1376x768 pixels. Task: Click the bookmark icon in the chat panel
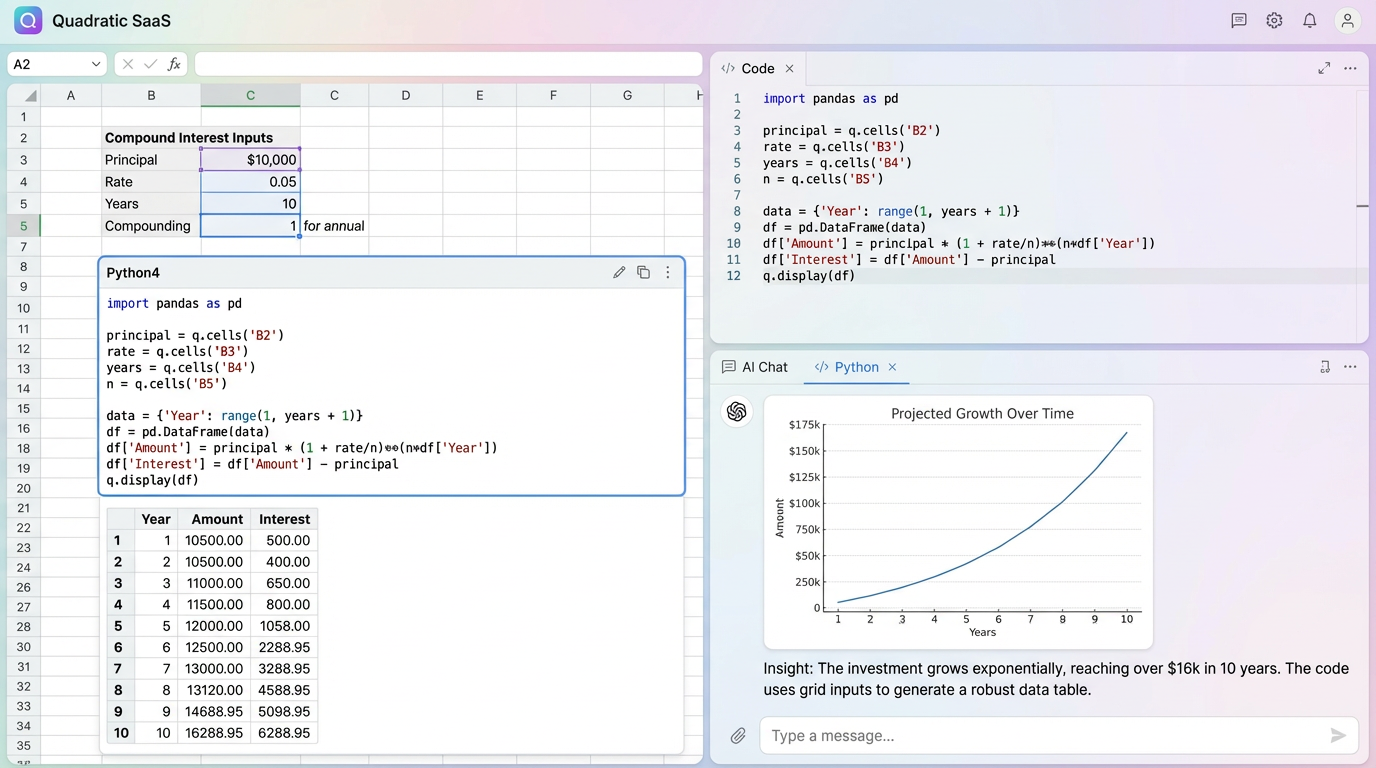(1325, 367)
